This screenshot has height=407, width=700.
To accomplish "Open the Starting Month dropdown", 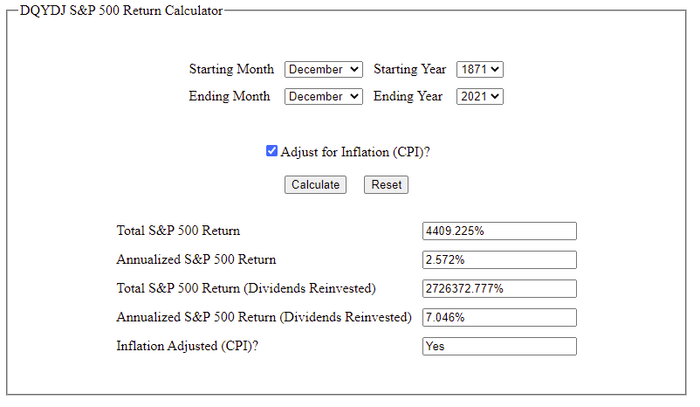I will click(x=323, y=70).
